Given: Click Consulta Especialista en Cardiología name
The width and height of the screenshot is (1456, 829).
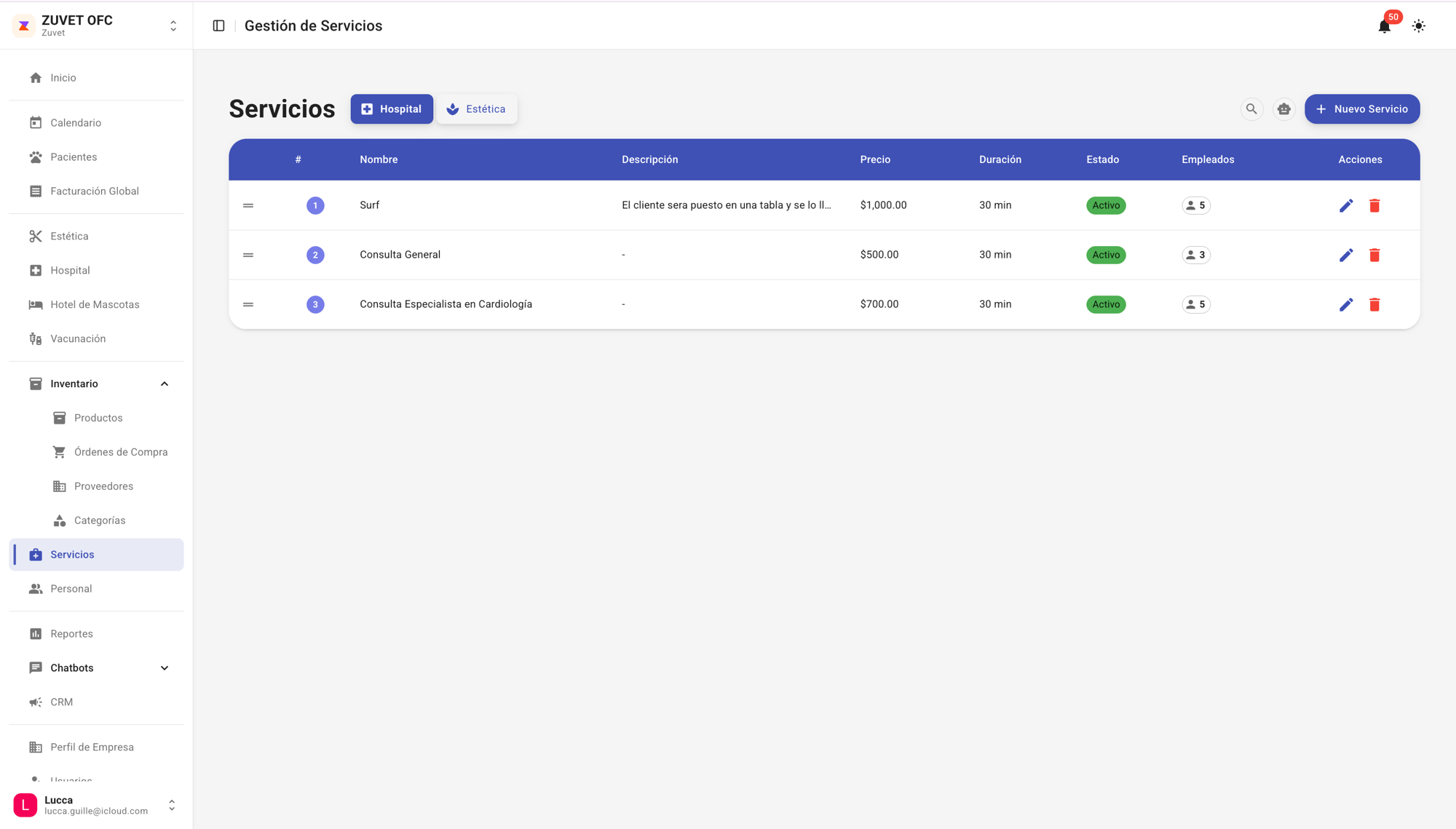Looking at the screenshot, I should (446, 304).
